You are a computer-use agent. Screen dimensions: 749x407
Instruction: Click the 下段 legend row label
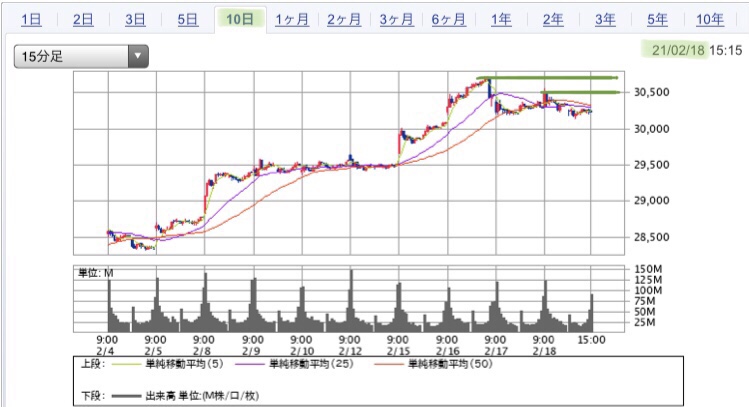(x=92, y=396)
